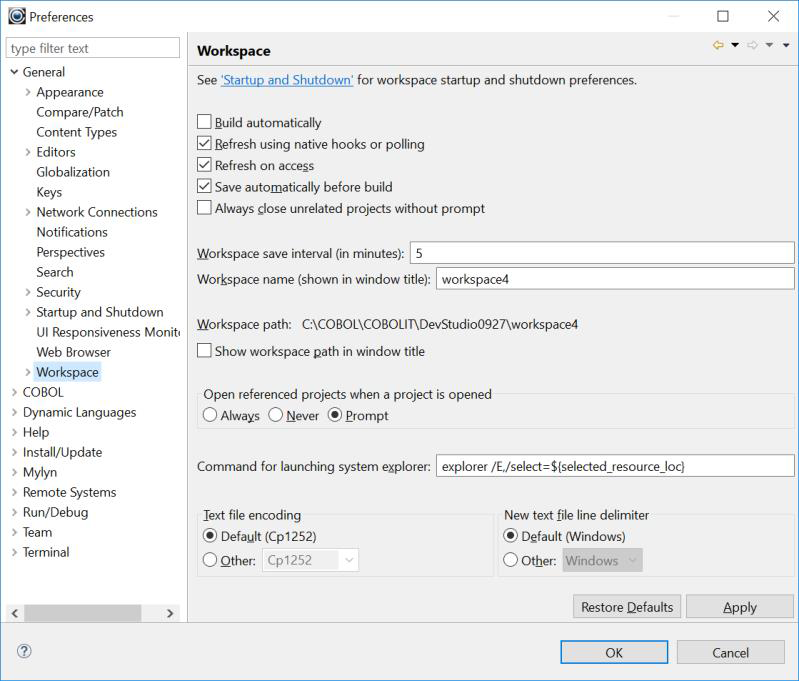Open the Keys preference page
The height and width of the screenshot is (681, 799).
(x=49, y=192)
